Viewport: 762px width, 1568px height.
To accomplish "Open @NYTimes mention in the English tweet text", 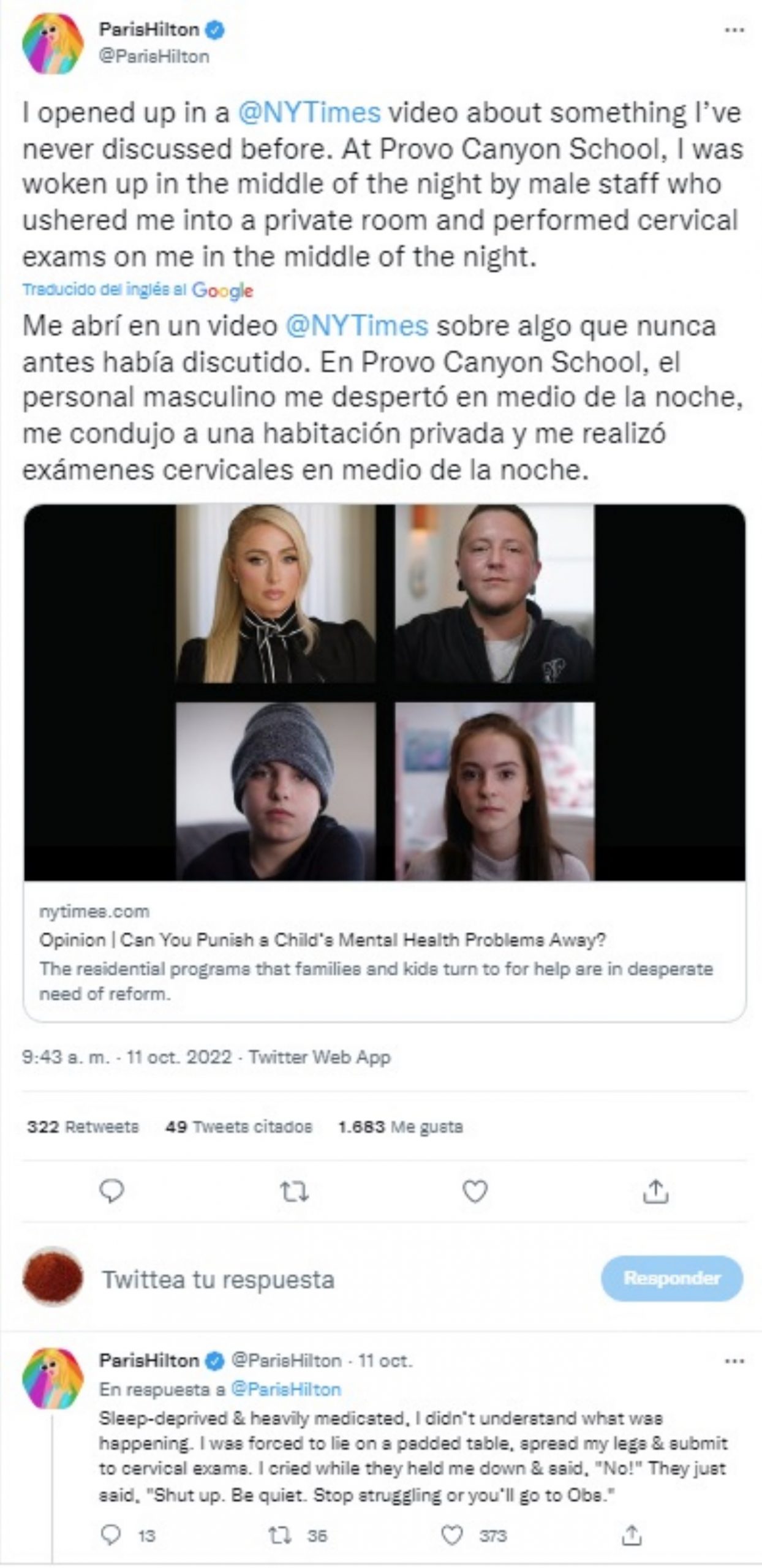I will coord(309,113).
